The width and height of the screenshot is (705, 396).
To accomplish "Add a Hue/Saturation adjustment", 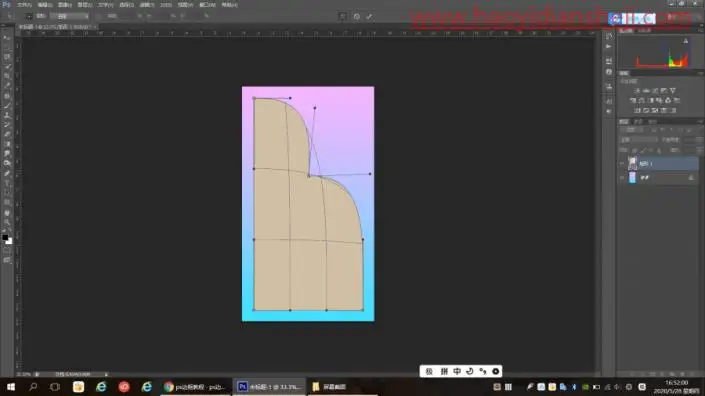I will click(633, 100).
